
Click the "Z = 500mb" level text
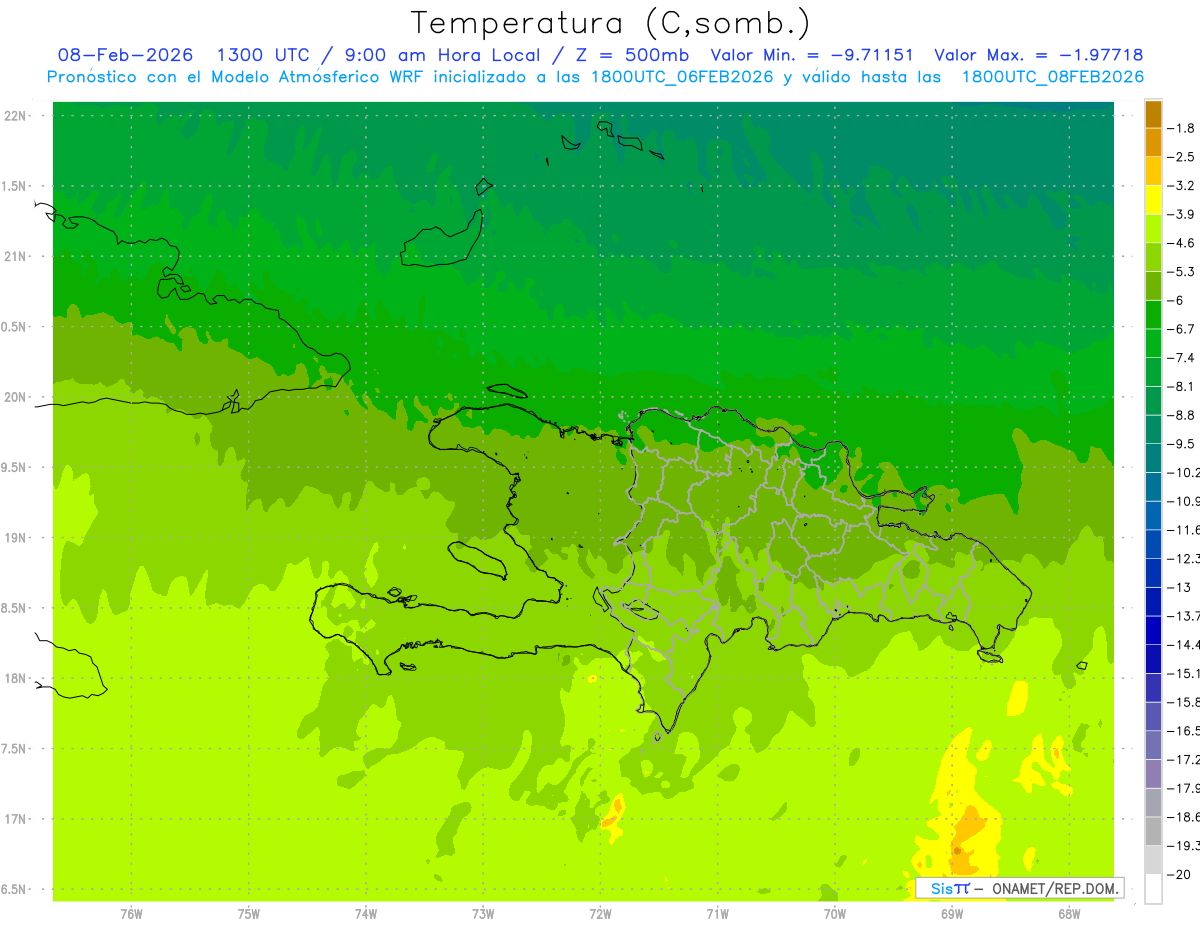632,55
